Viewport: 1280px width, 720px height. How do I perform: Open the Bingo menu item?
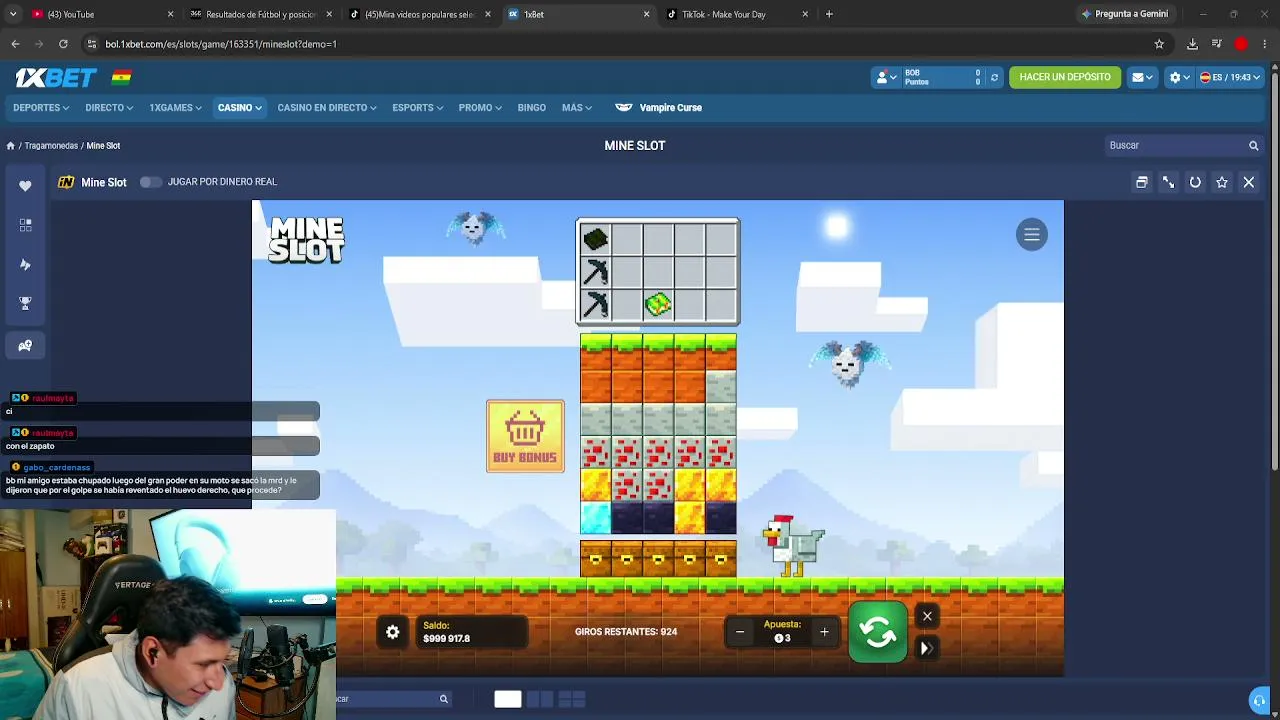(x=532, y=108)
